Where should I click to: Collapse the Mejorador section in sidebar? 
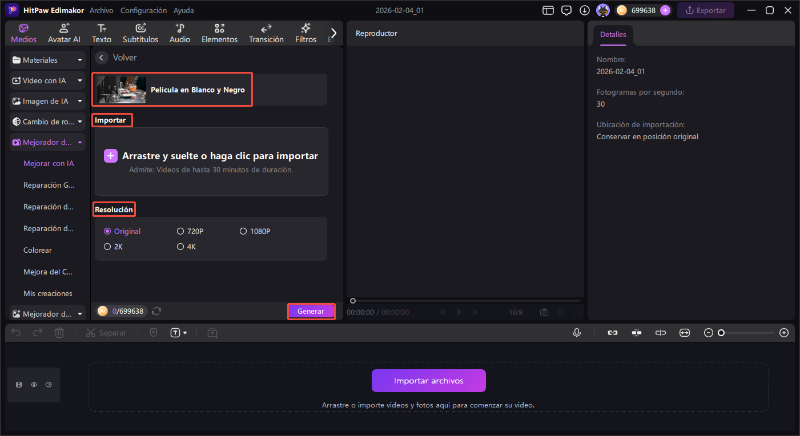point(79,142)
